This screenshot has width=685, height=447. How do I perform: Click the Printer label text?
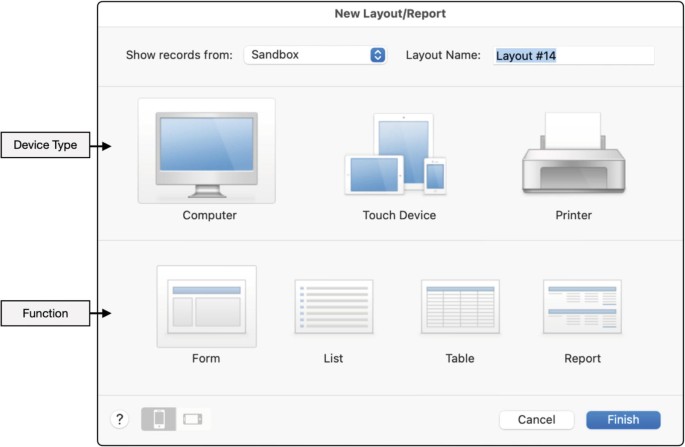coord(574,215)
